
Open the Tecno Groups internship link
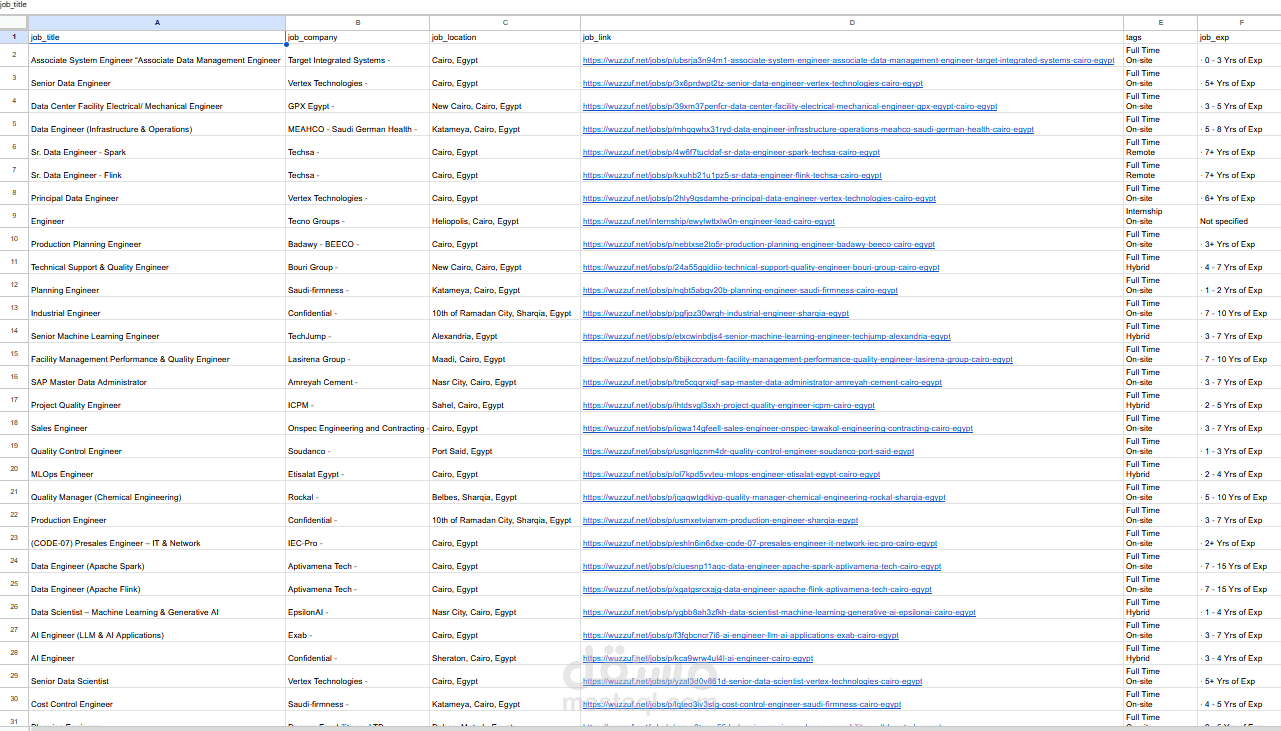point(709,222)
